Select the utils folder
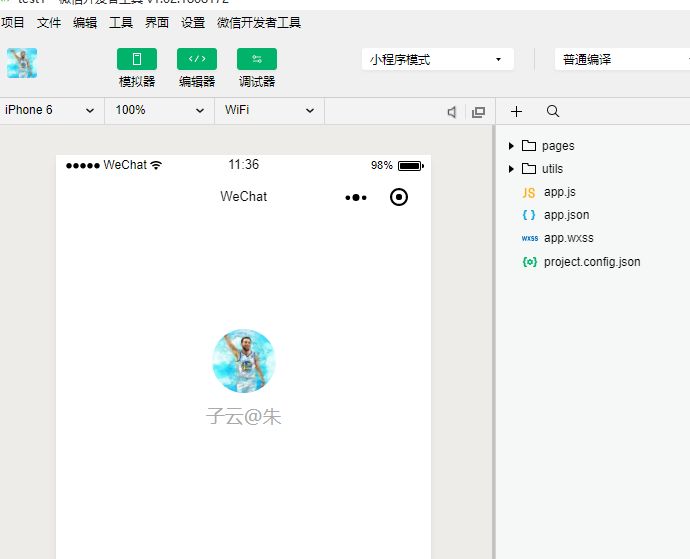Viewport: 690px width, 559px height. [552, 169]
